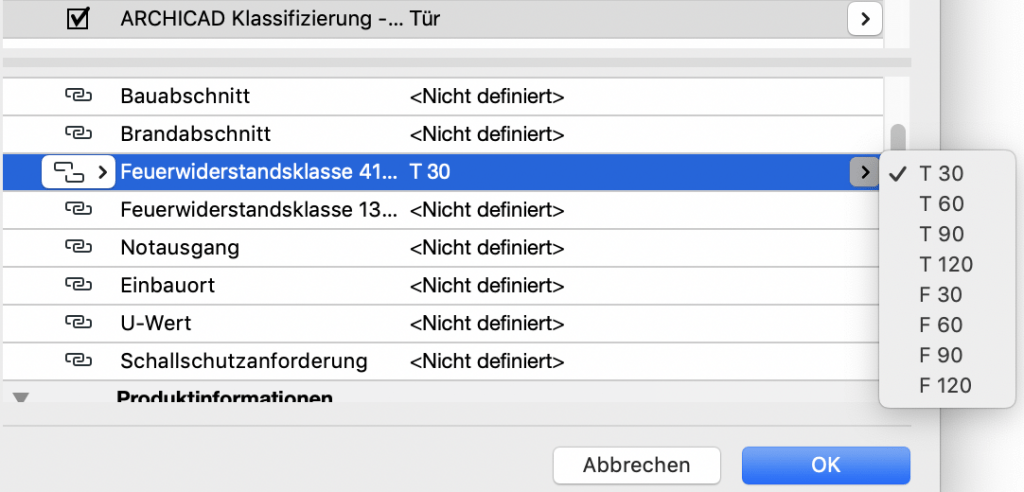Screen dimensions: 1024x492
Task: Choose F 90 from the popup list
Action: tap(941, 355)
